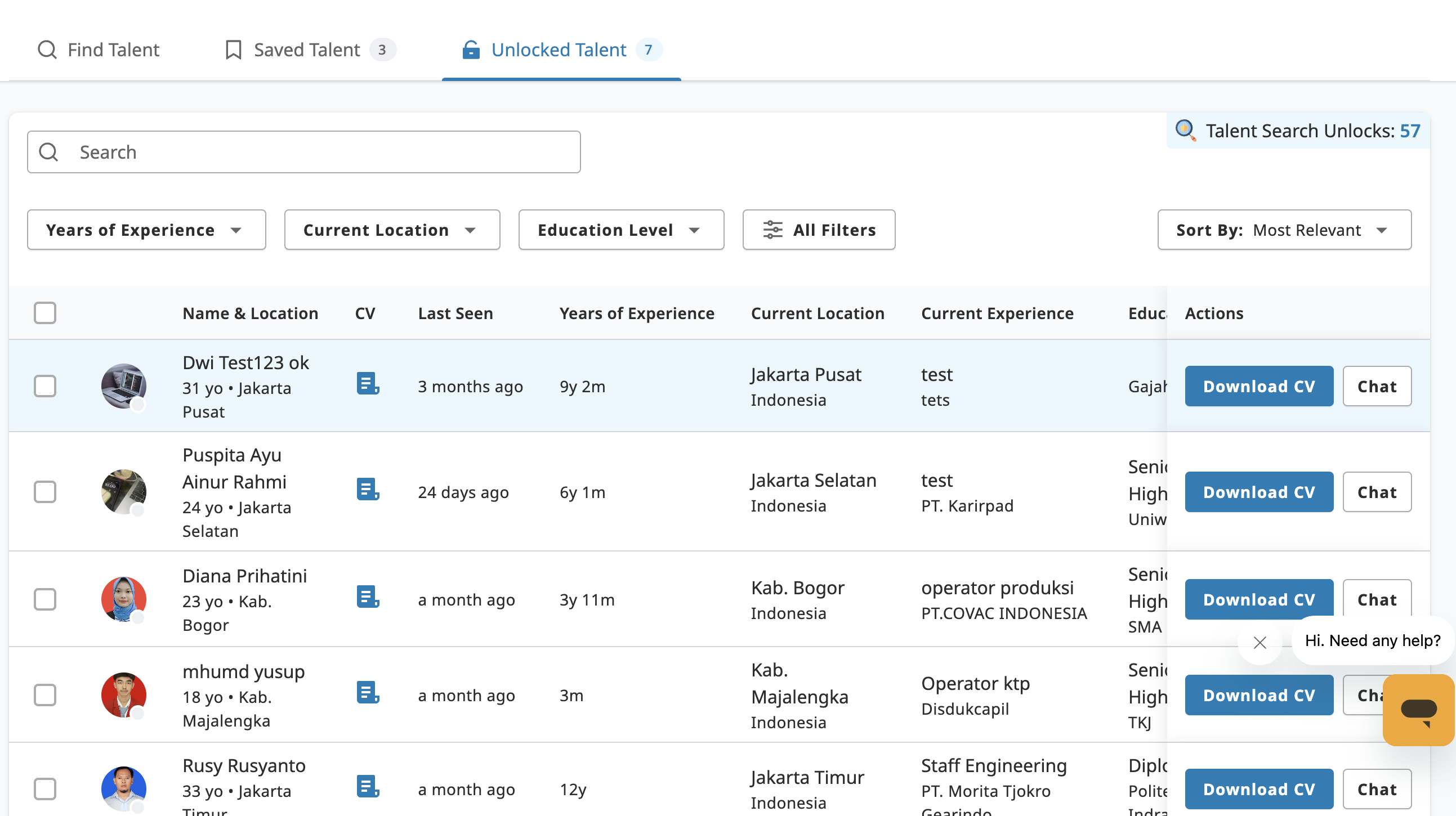Open CV icon for Dwi Test123 ok
Image resolution: width=1456 pixels, height=816 pixels.
(368, 383)
